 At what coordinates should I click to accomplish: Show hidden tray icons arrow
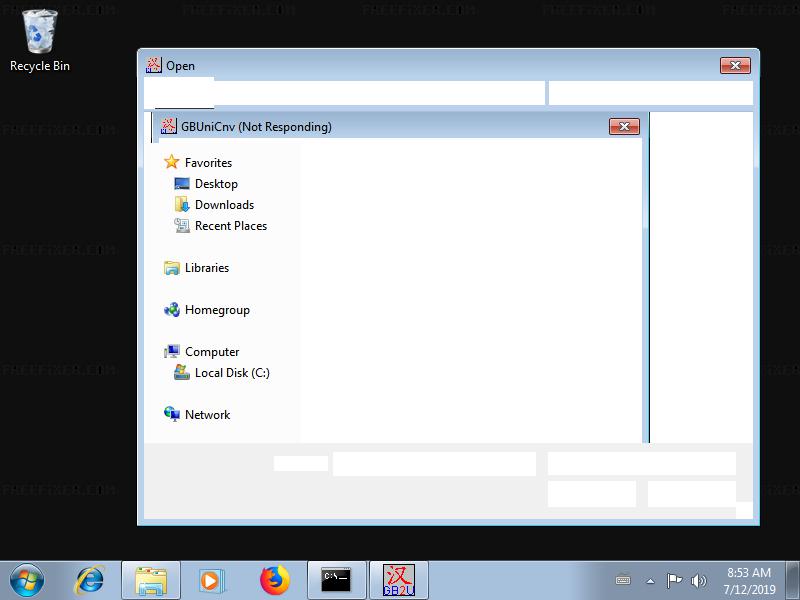point(650,581)
